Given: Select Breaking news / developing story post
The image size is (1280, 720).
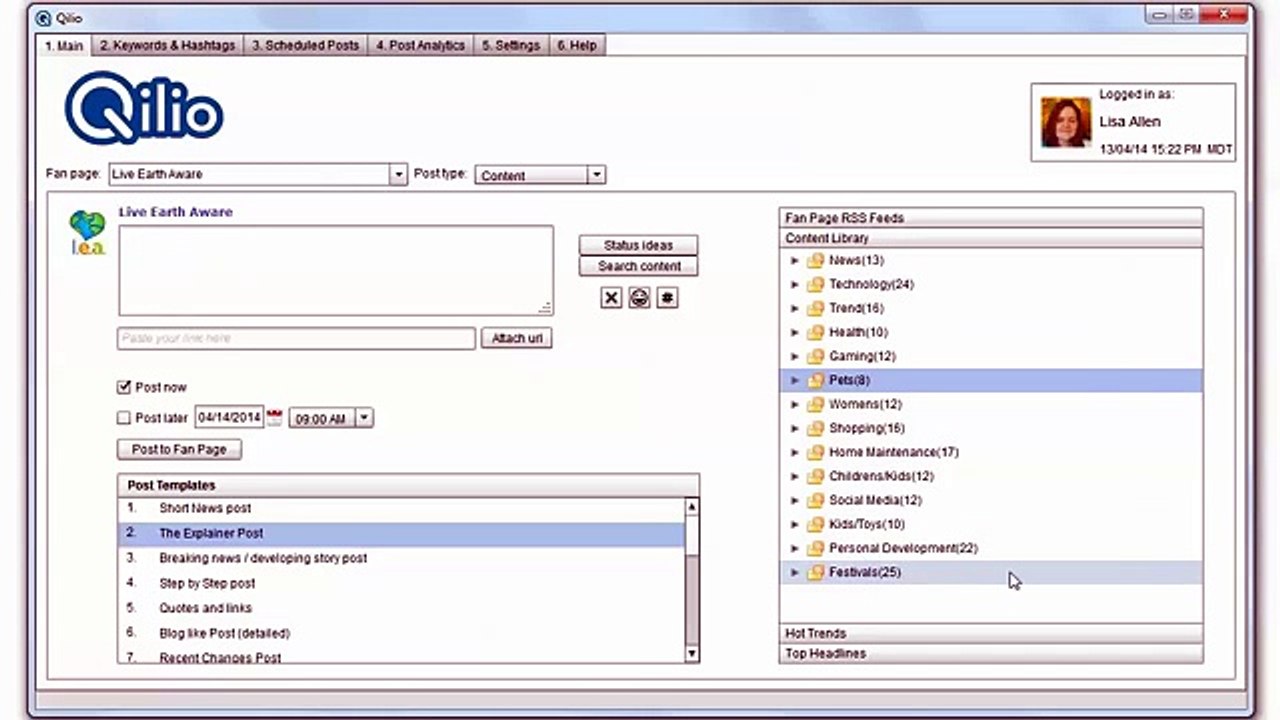Looking at the screenshot, I should point(401,558).
